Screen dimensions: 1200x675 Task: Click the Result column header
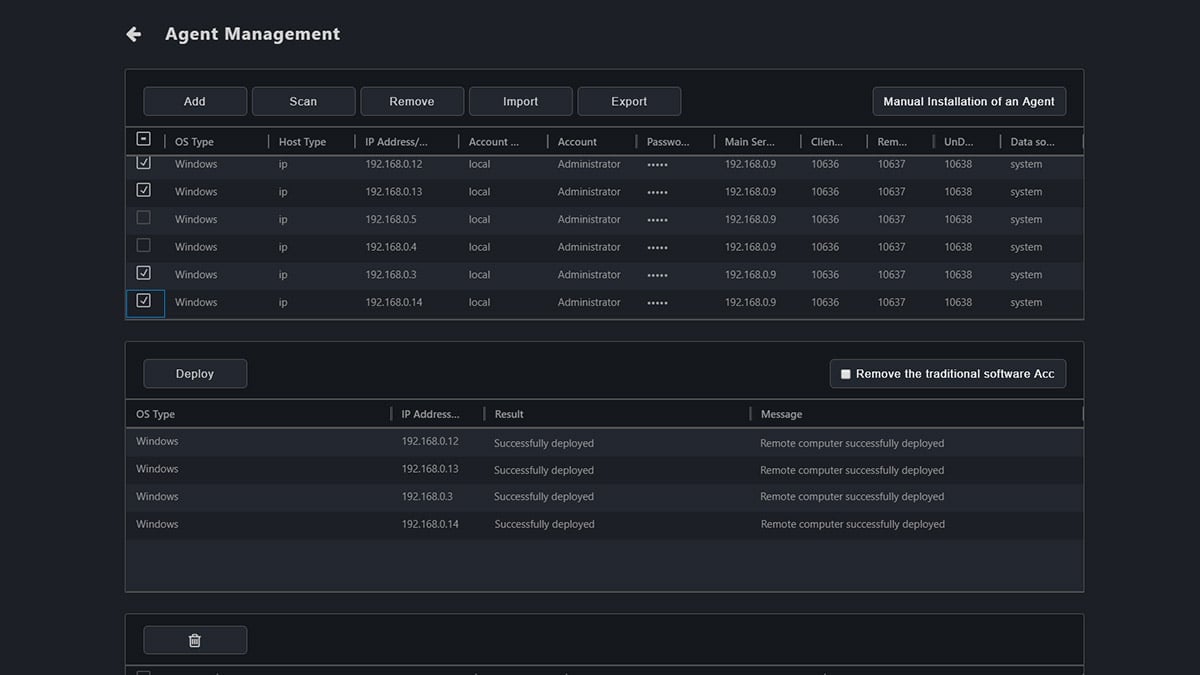point(509,414)
